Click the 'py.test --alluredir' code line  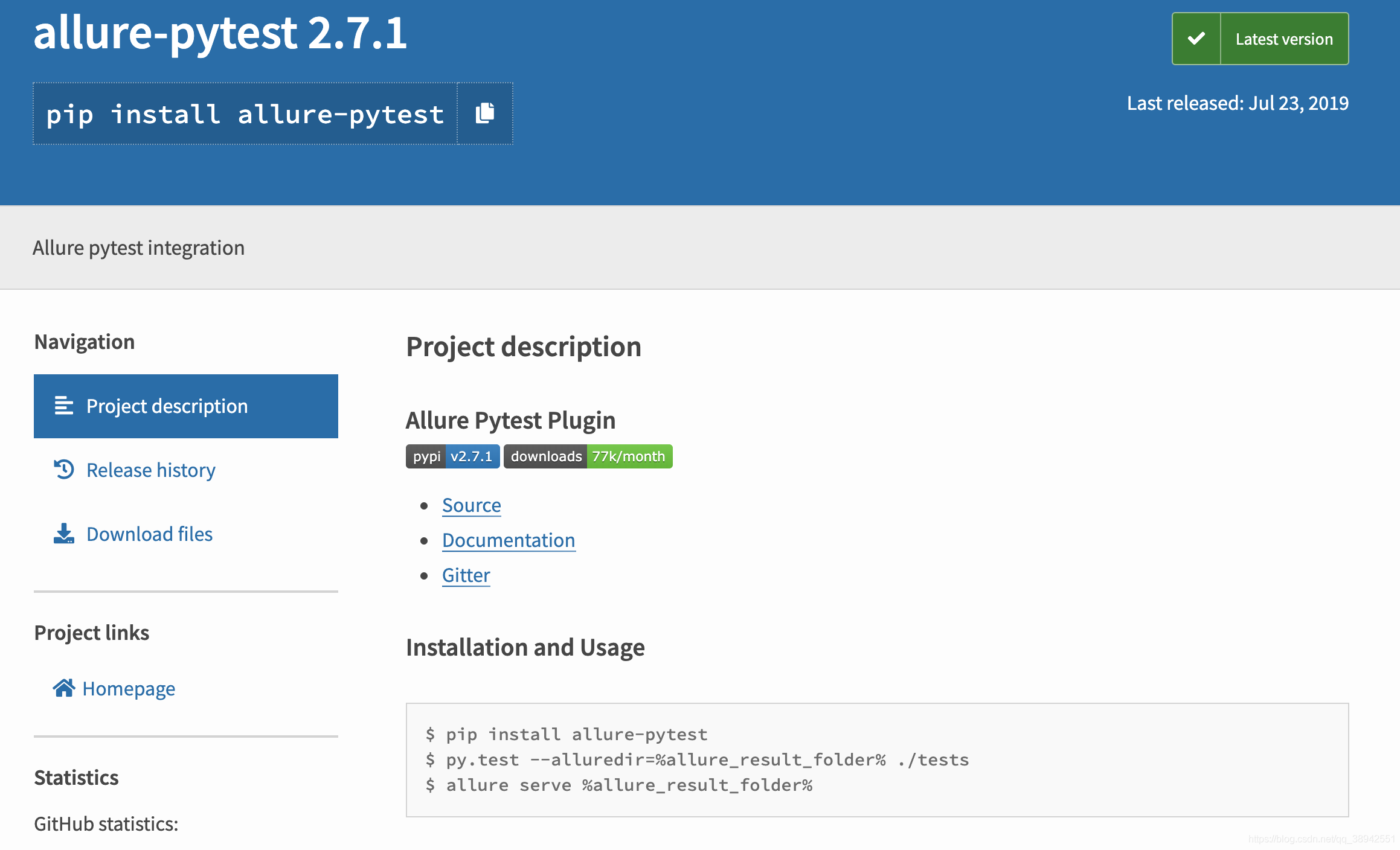pyautogui.click(x=697, y=759)
